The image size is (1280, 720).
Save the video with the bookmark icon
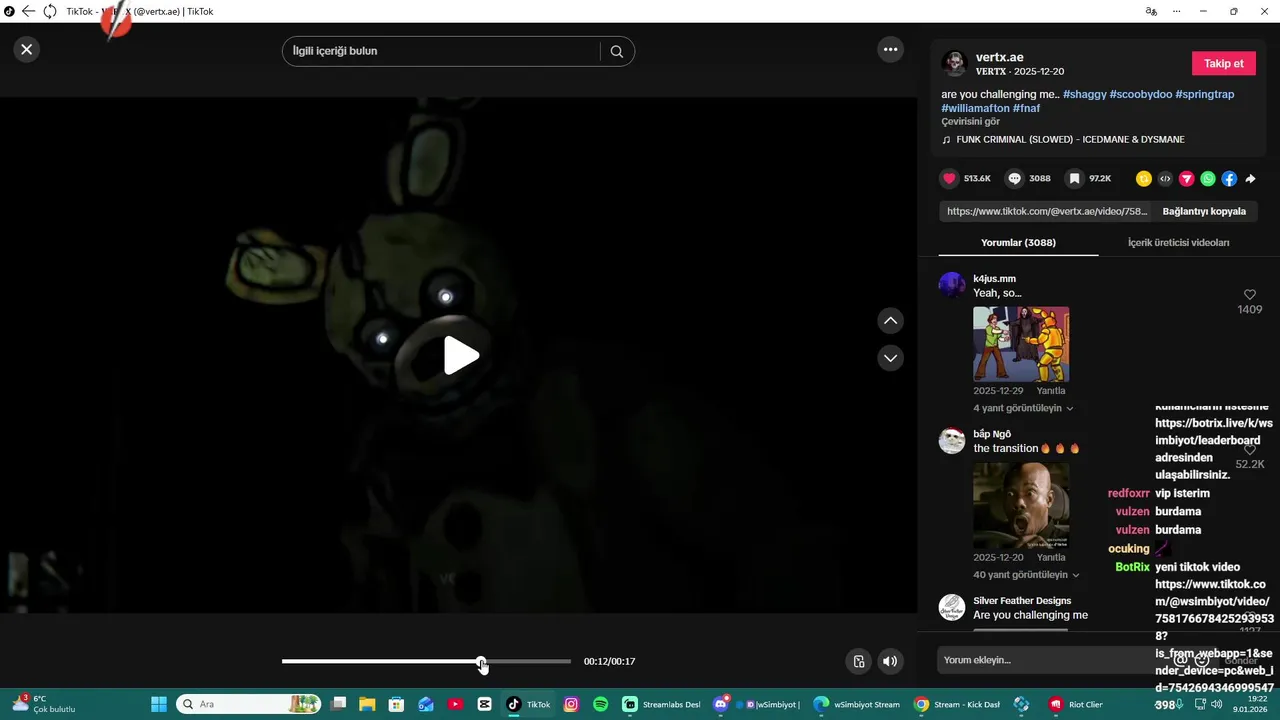coord(1074,179)
